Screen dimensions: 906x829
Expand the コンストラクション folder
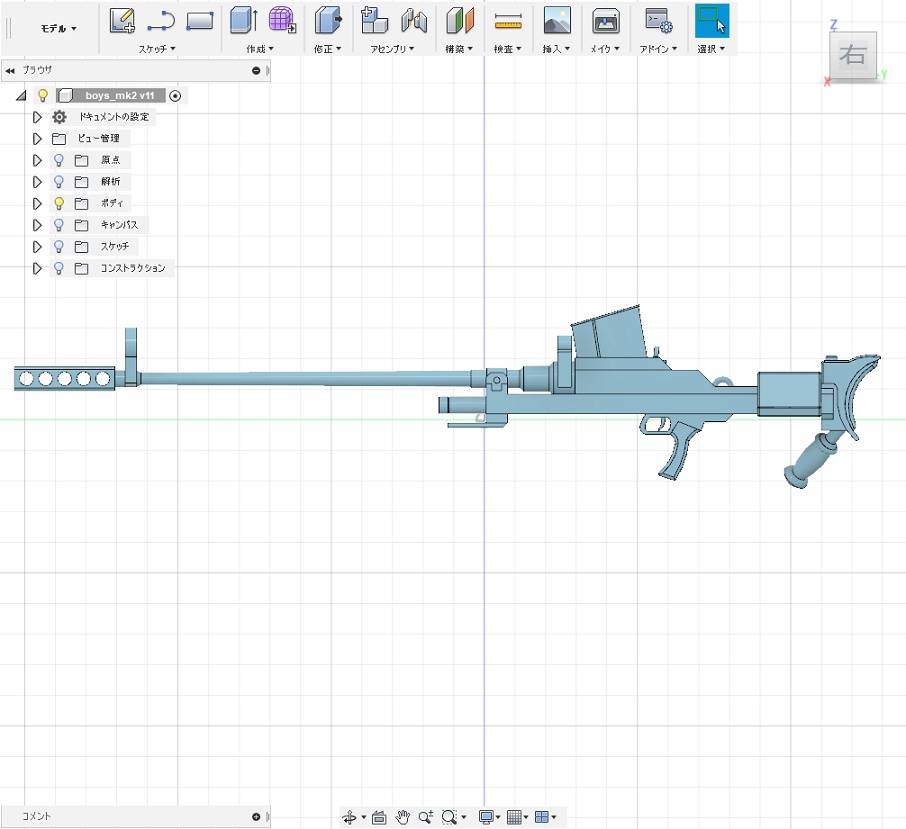coord(38,268)
